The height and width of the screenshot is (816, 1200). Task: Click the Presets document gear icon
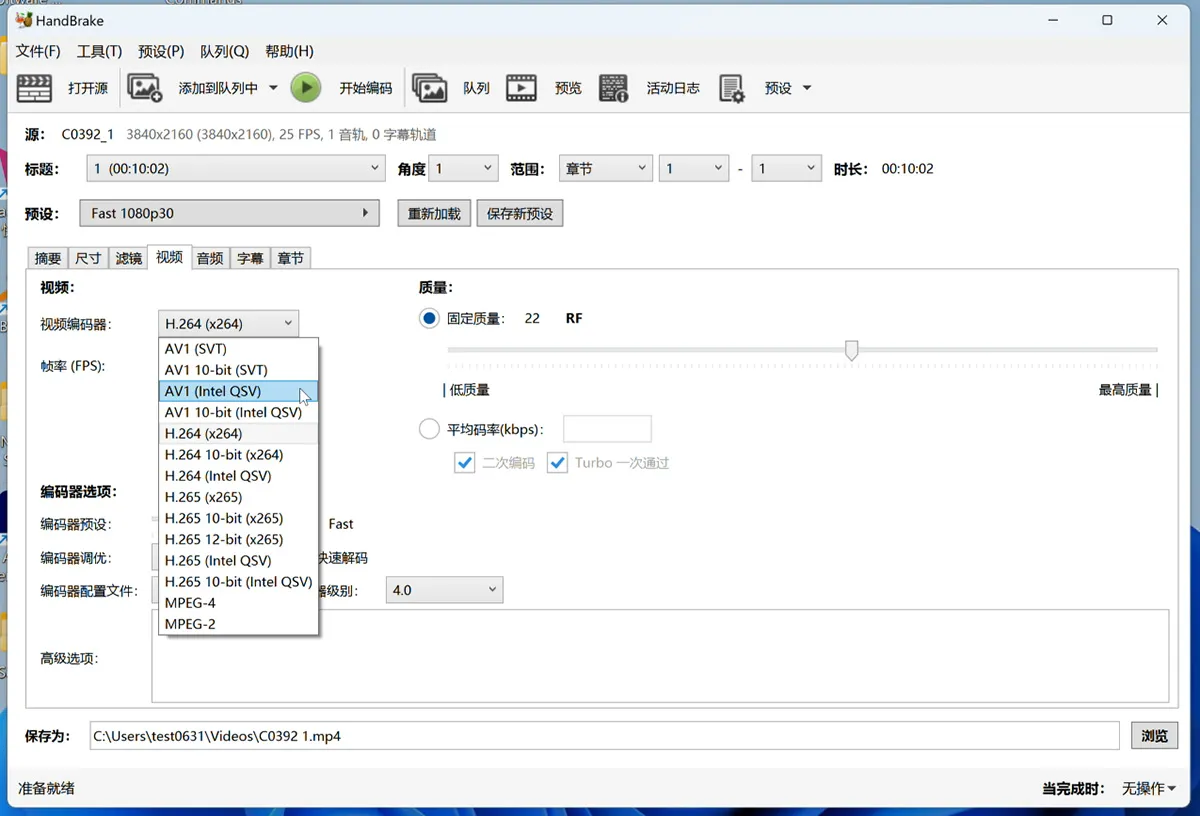click(731, 88)
